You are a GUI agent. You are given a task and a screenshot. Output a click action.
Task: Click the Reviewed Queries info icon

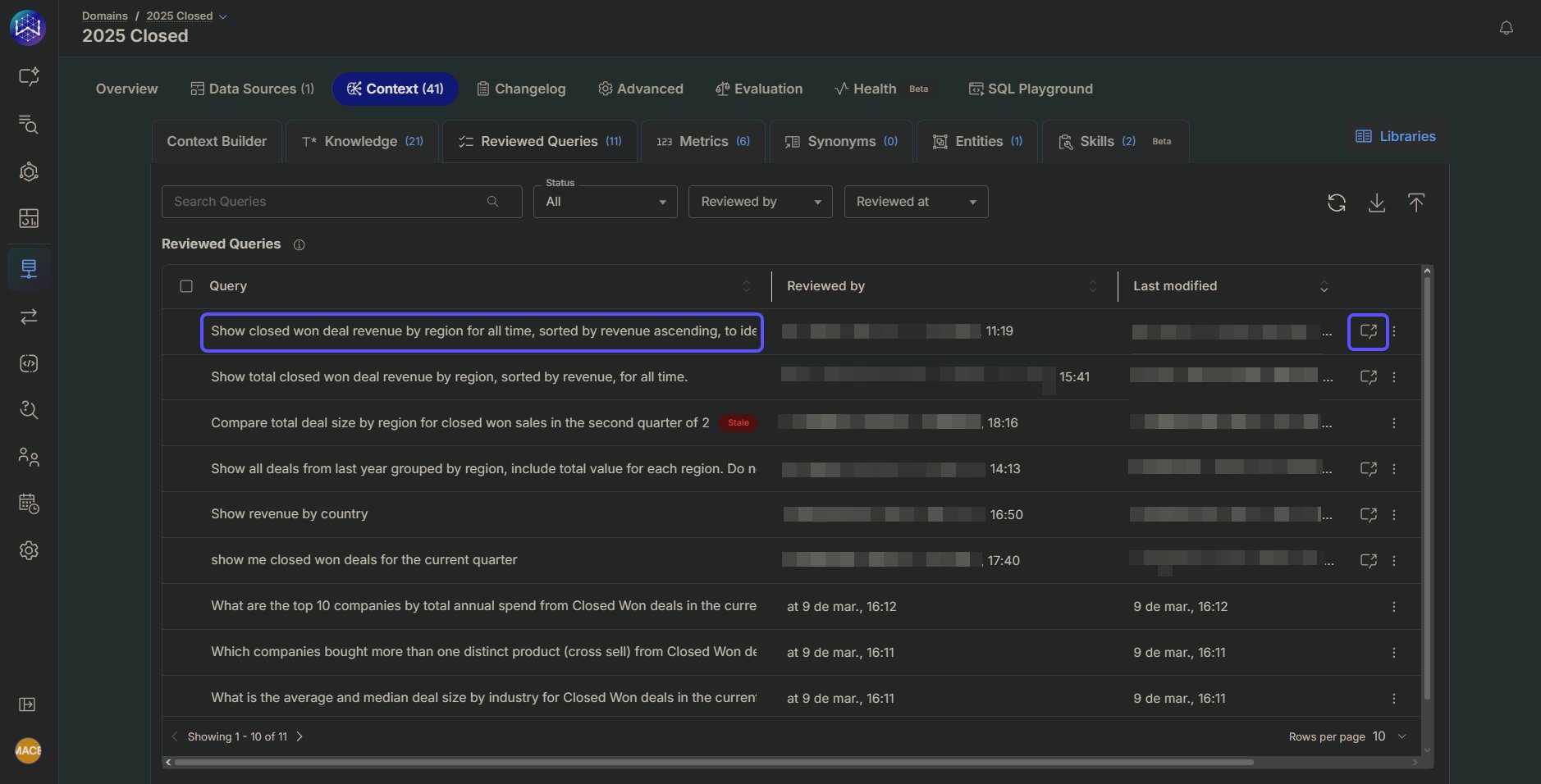(300, 244)
